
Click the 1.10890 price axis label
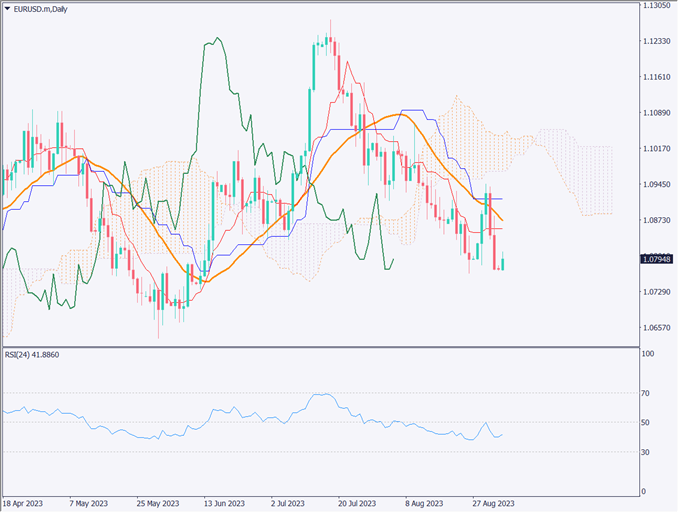[x=657, y=113]
